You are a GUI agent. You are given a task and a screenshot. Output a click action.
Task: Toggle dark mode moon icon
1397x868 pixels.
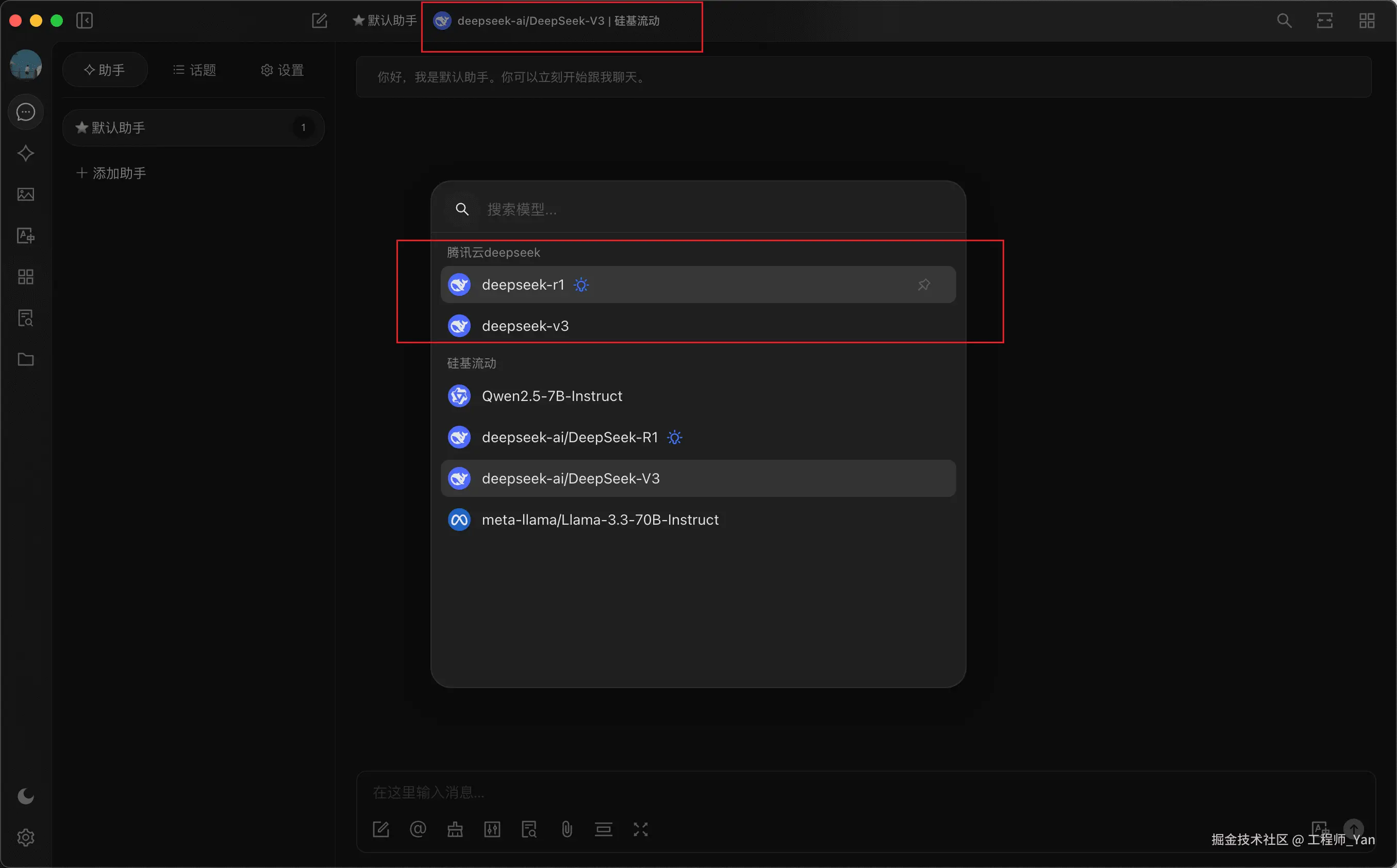click(26, 796)
